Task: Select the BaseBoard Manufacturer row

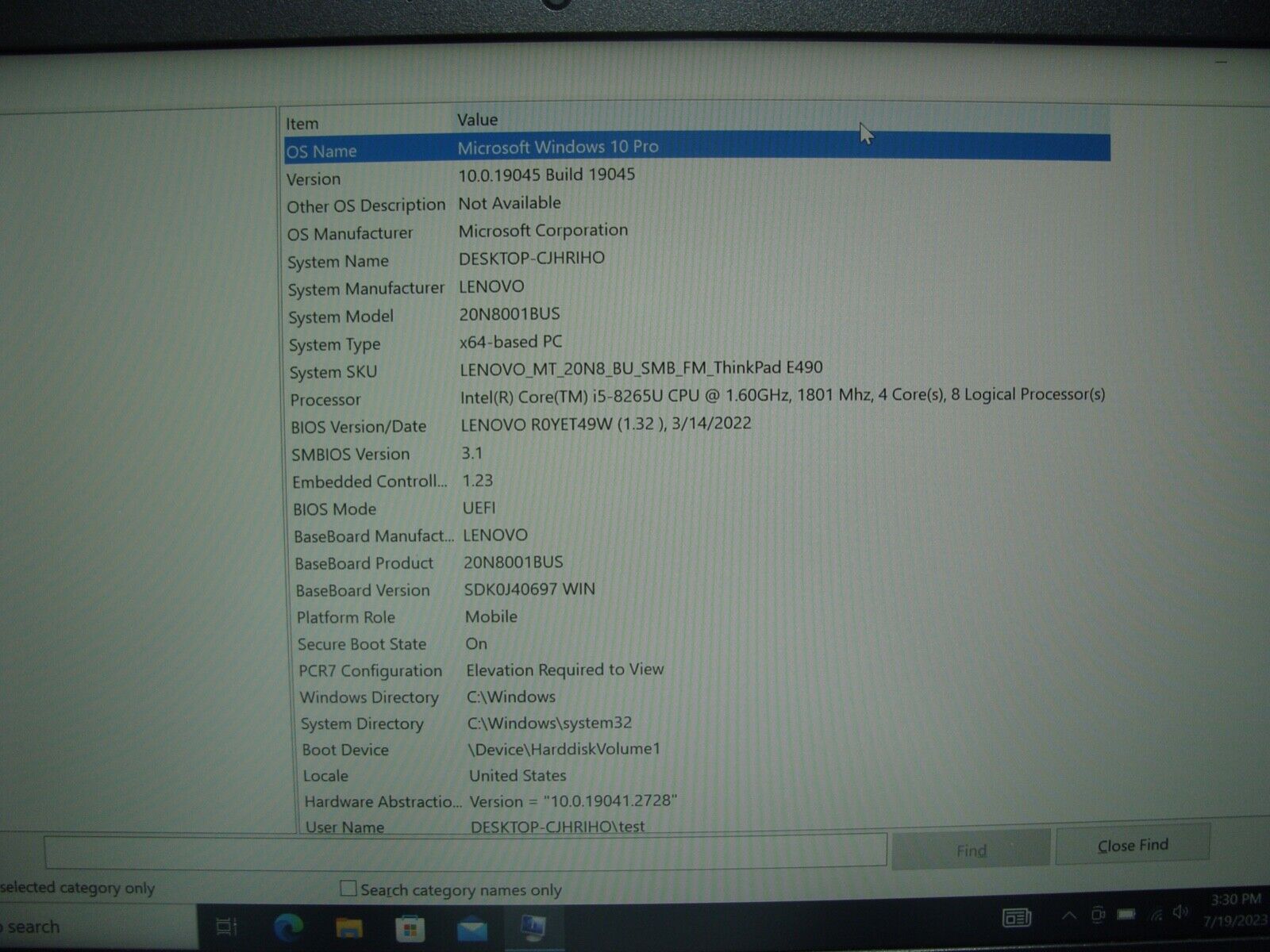Action: pyautogui.click(x=700, y=535)
